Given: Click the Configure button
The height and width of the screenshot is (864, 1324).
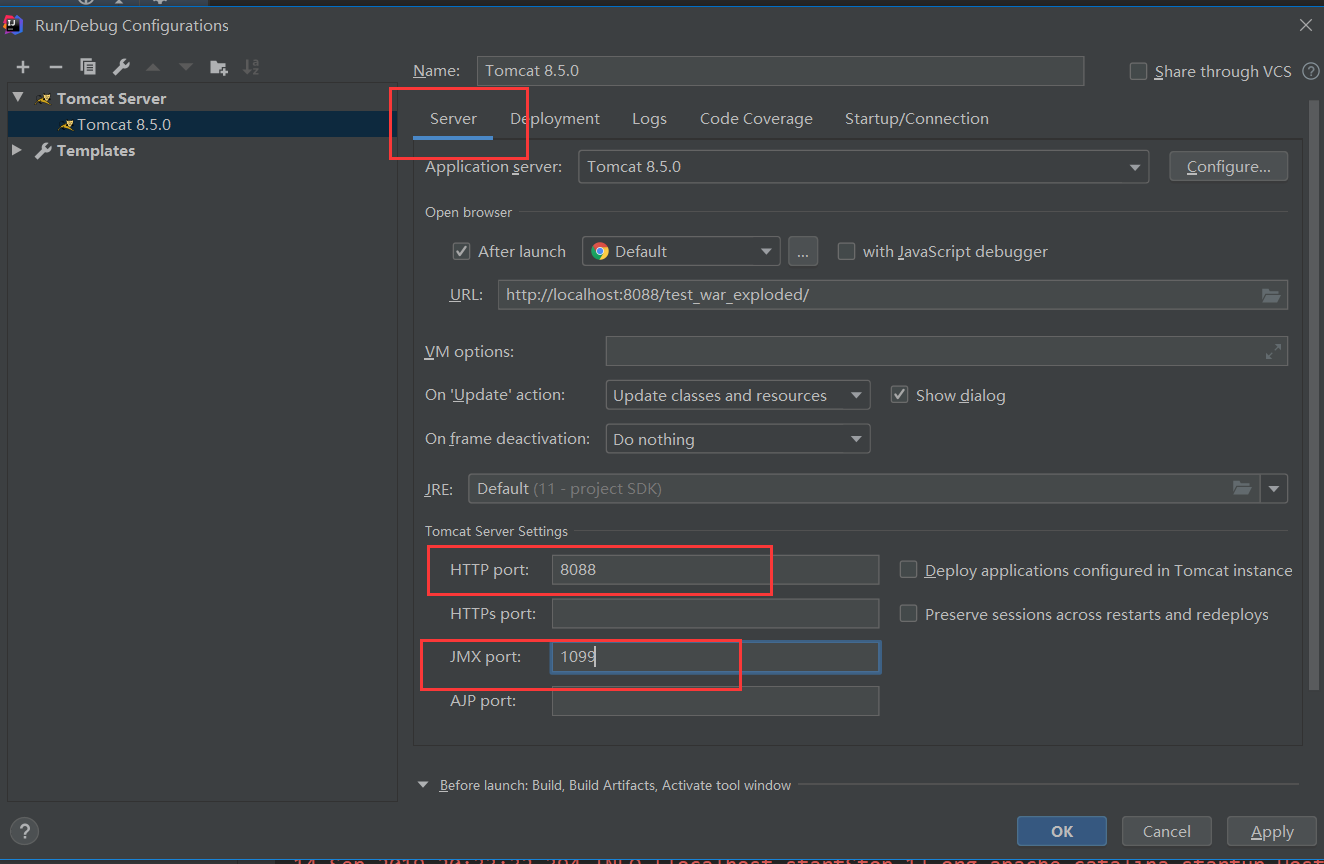Looking at the screenshot, I should (x=1228, y=166).
